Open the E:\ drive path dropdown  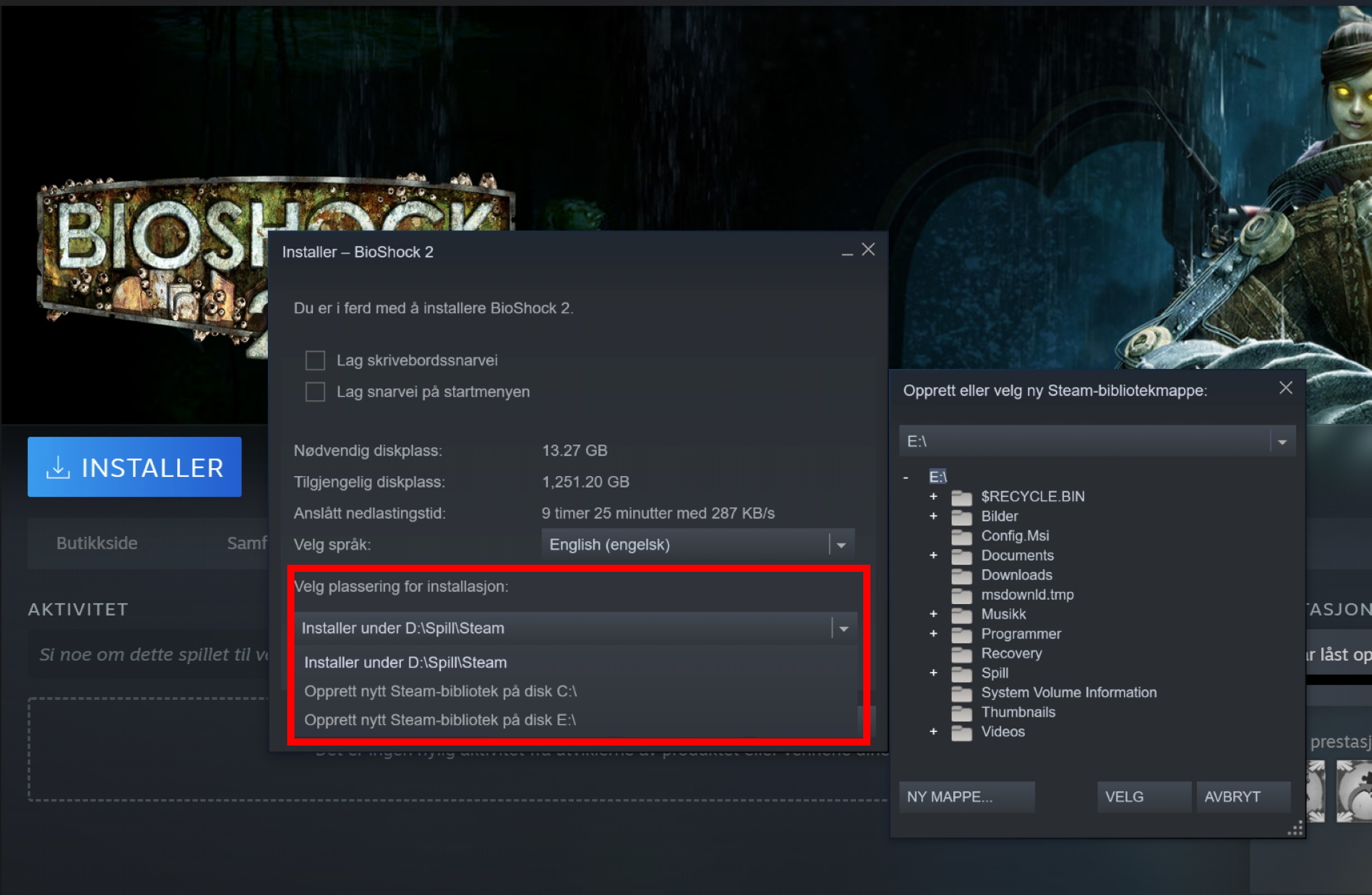1097,441
